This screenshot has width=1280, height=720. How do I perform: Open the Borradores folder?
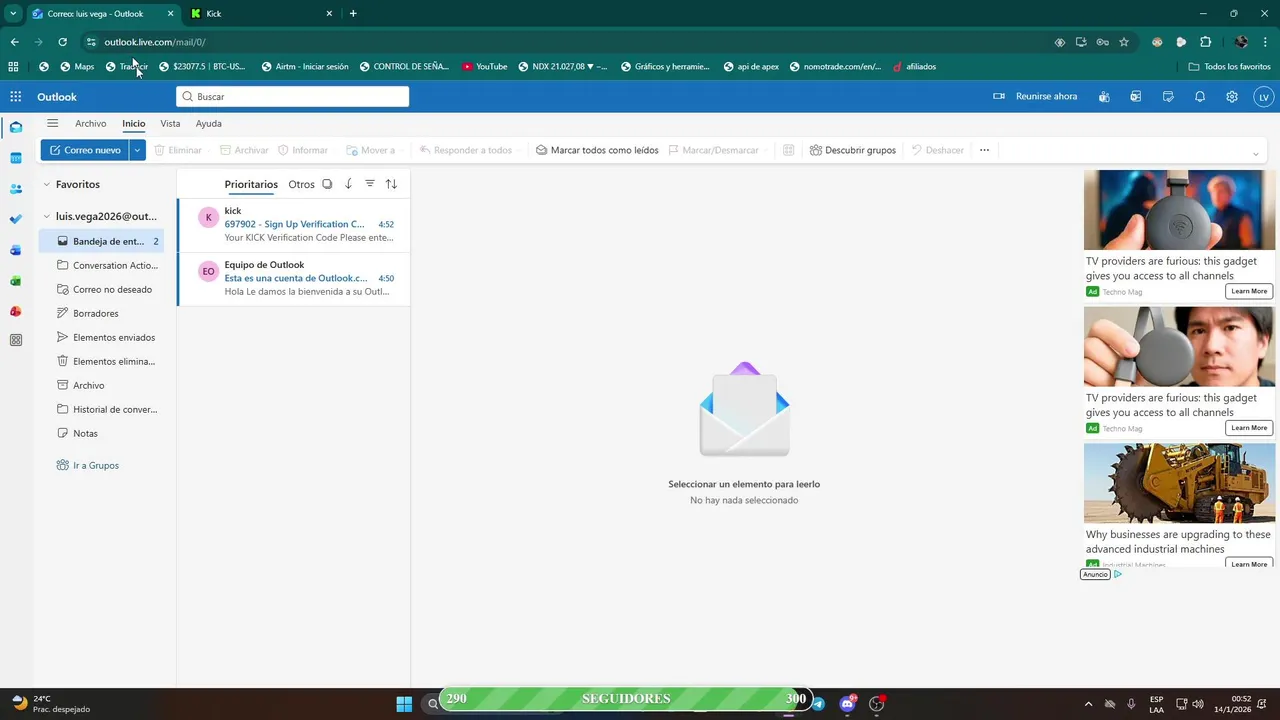[x=102, y=313]
